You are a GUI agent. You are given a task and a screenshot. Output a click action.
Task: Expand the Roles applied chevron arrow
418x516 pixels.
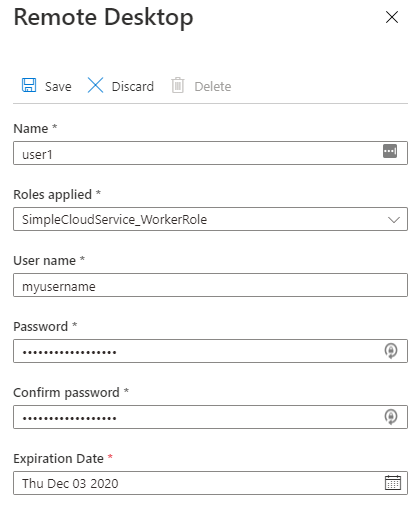[x=394, y=220]
